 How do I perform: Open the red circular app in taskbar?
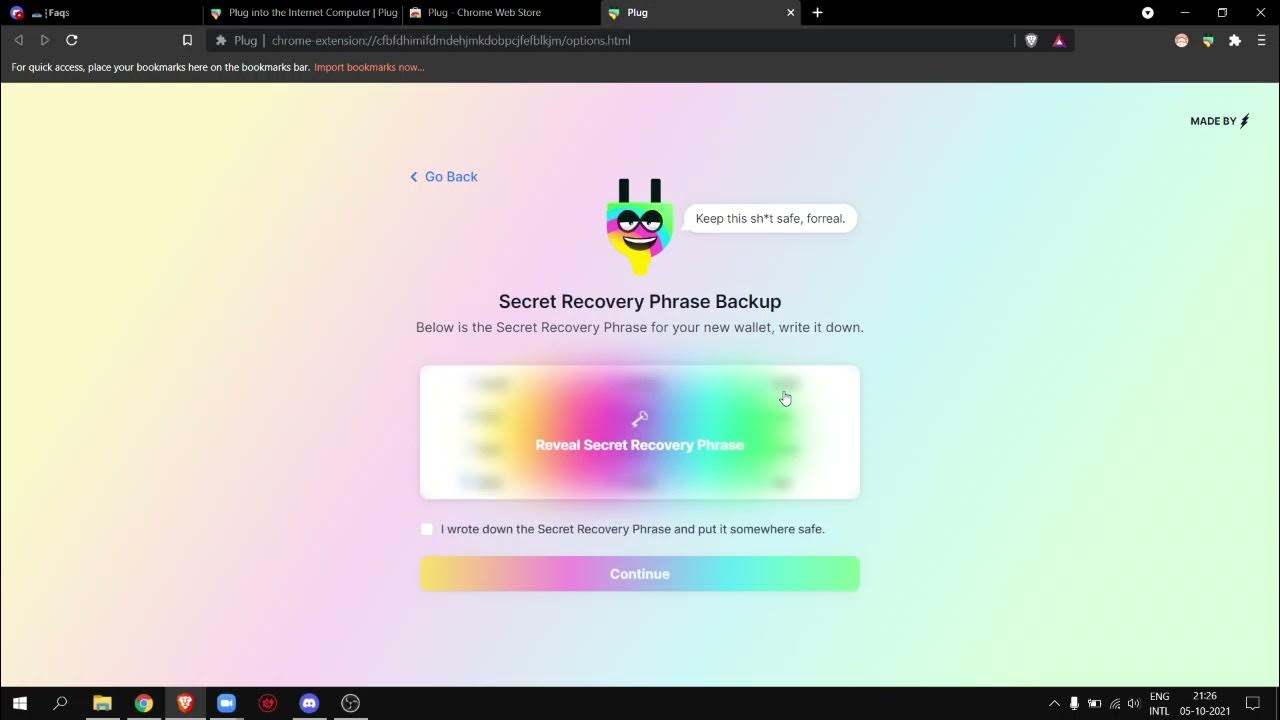pyautogui.click(x=268, y=703)
